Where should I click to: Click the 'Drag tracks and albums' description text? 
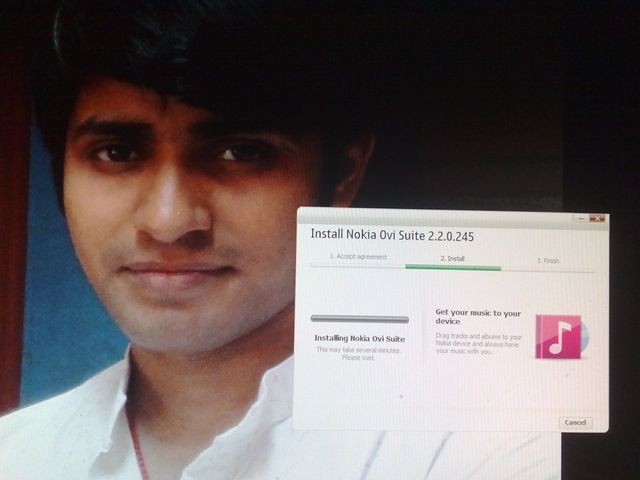pyautogui.click(x=478, y=344)
